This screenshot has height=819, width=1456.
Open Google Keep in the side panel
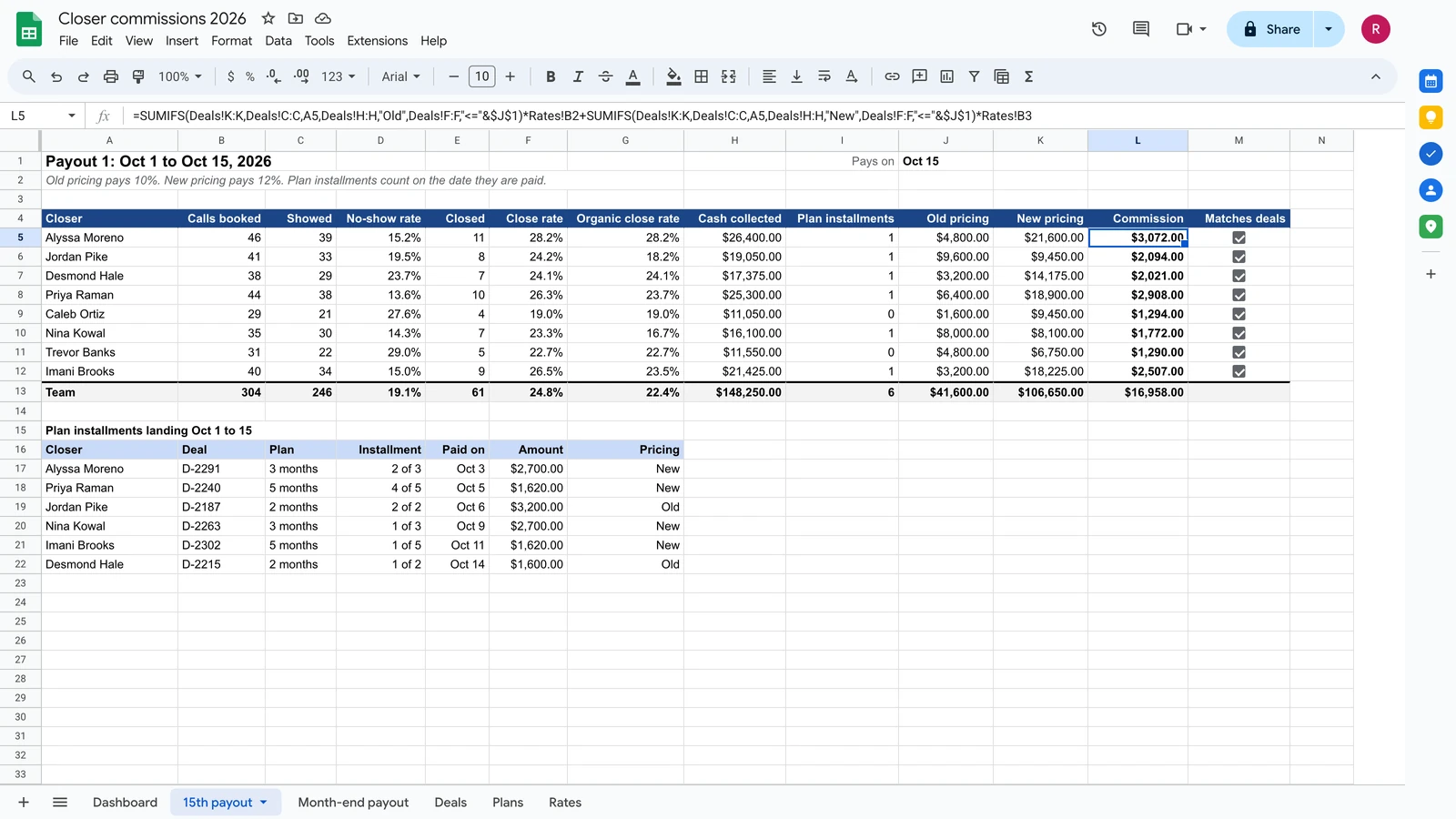1431,117
